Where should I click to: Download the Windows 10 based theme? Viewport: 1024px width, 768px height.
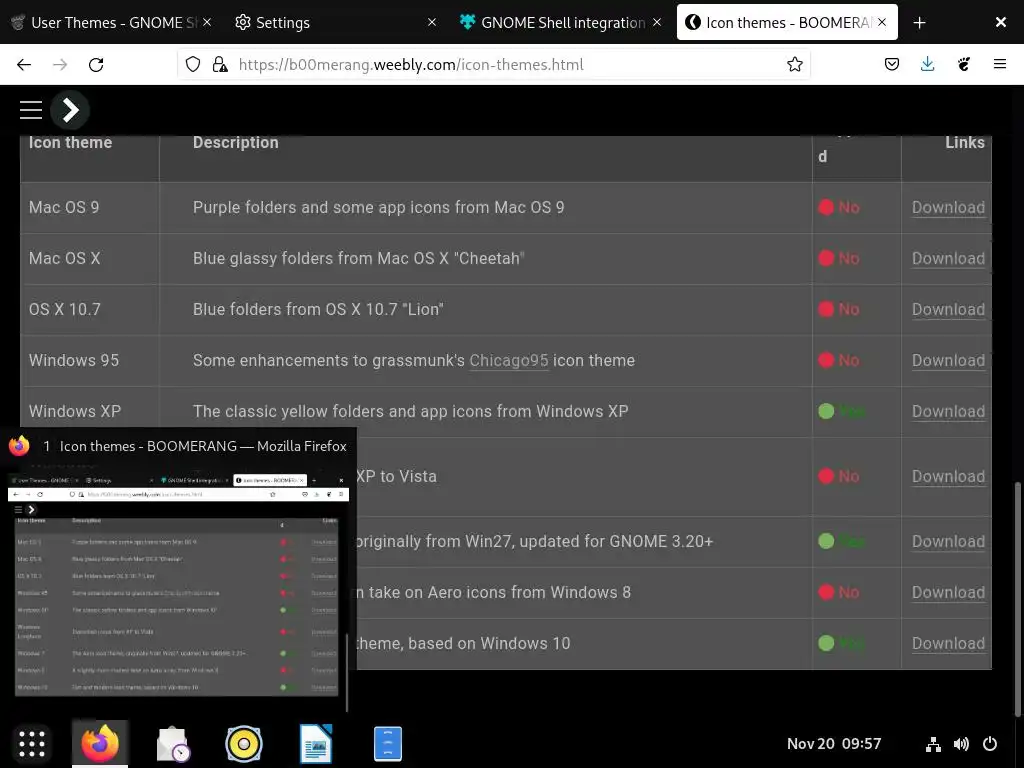948,644
